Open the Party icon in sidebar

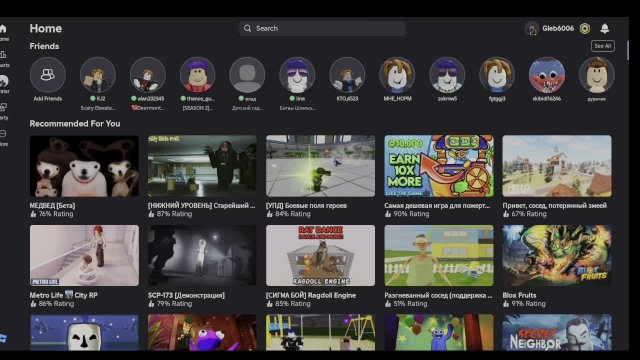[3, 107]
